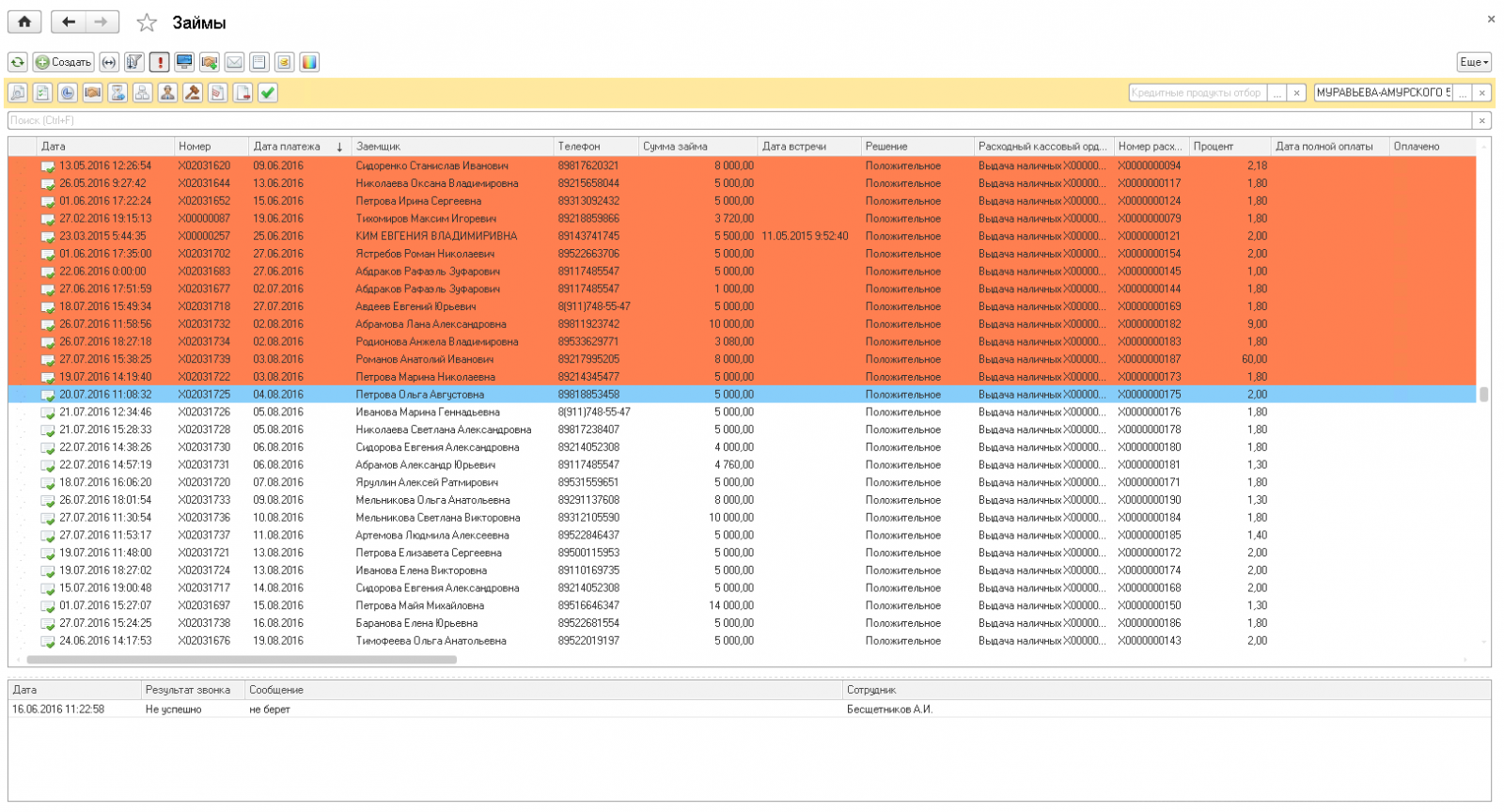Click the blue clock icon

[x=68, y=92]
